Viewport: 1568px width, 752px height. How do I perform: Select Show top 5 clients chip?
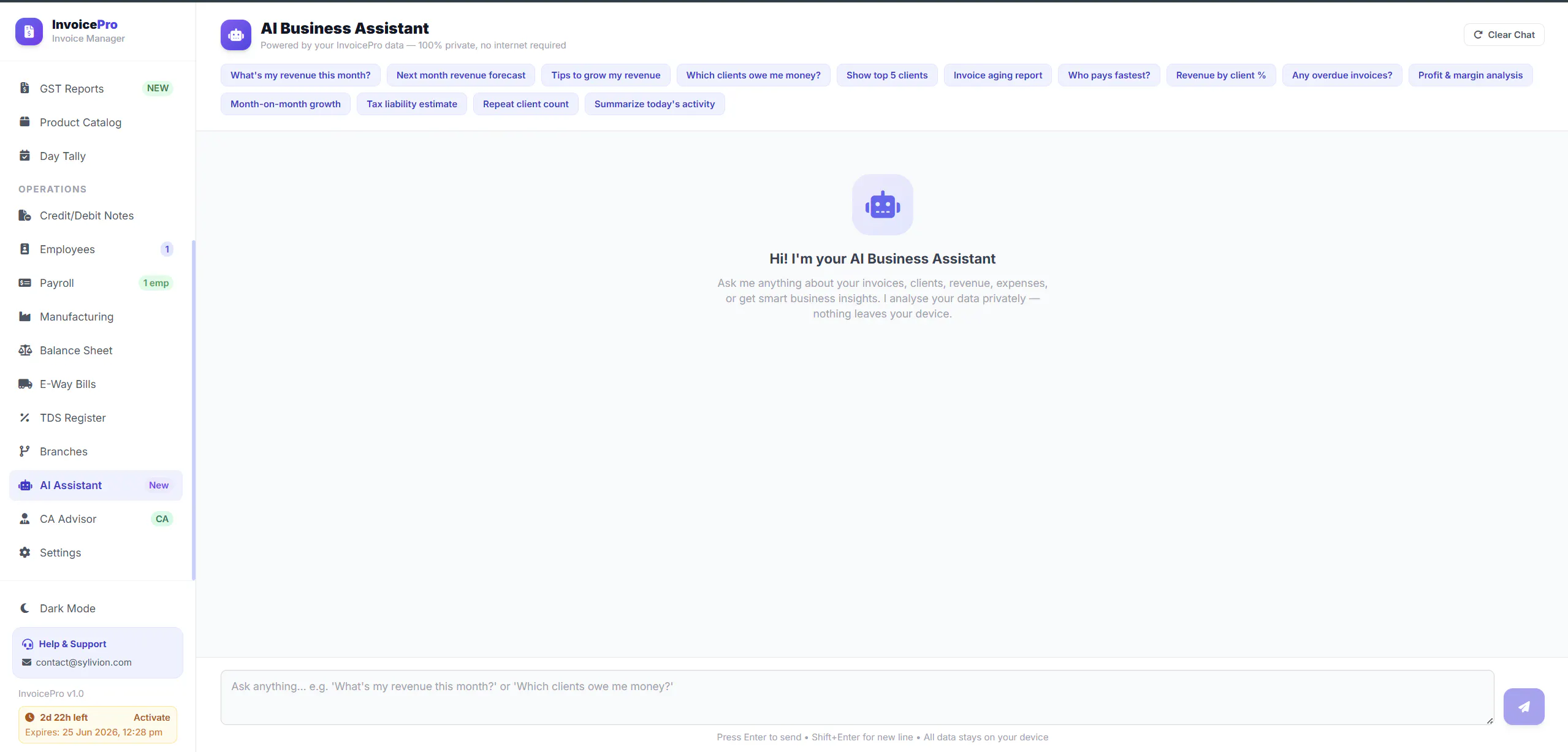pyautogui.click(x=887, y=75)
